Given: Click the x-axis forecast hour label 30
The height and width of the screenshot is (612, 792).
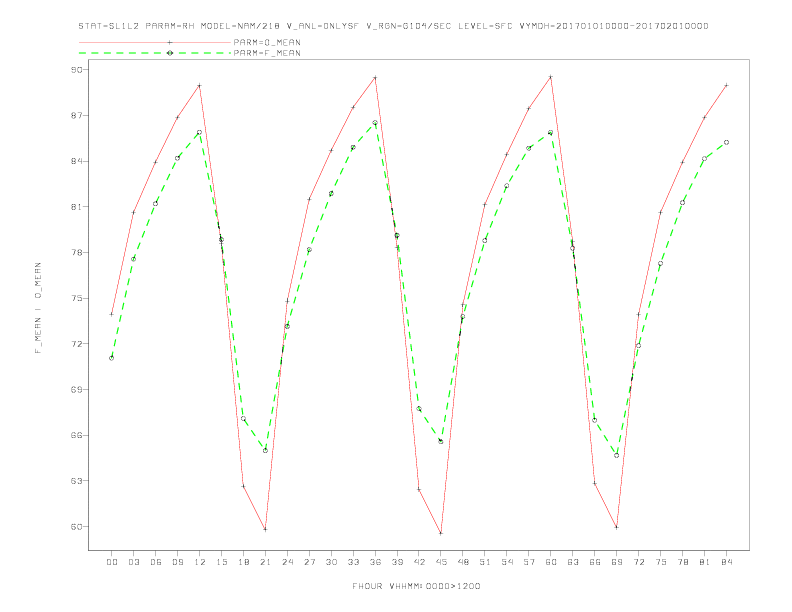Looking at the screenshot, I should 331,562.
